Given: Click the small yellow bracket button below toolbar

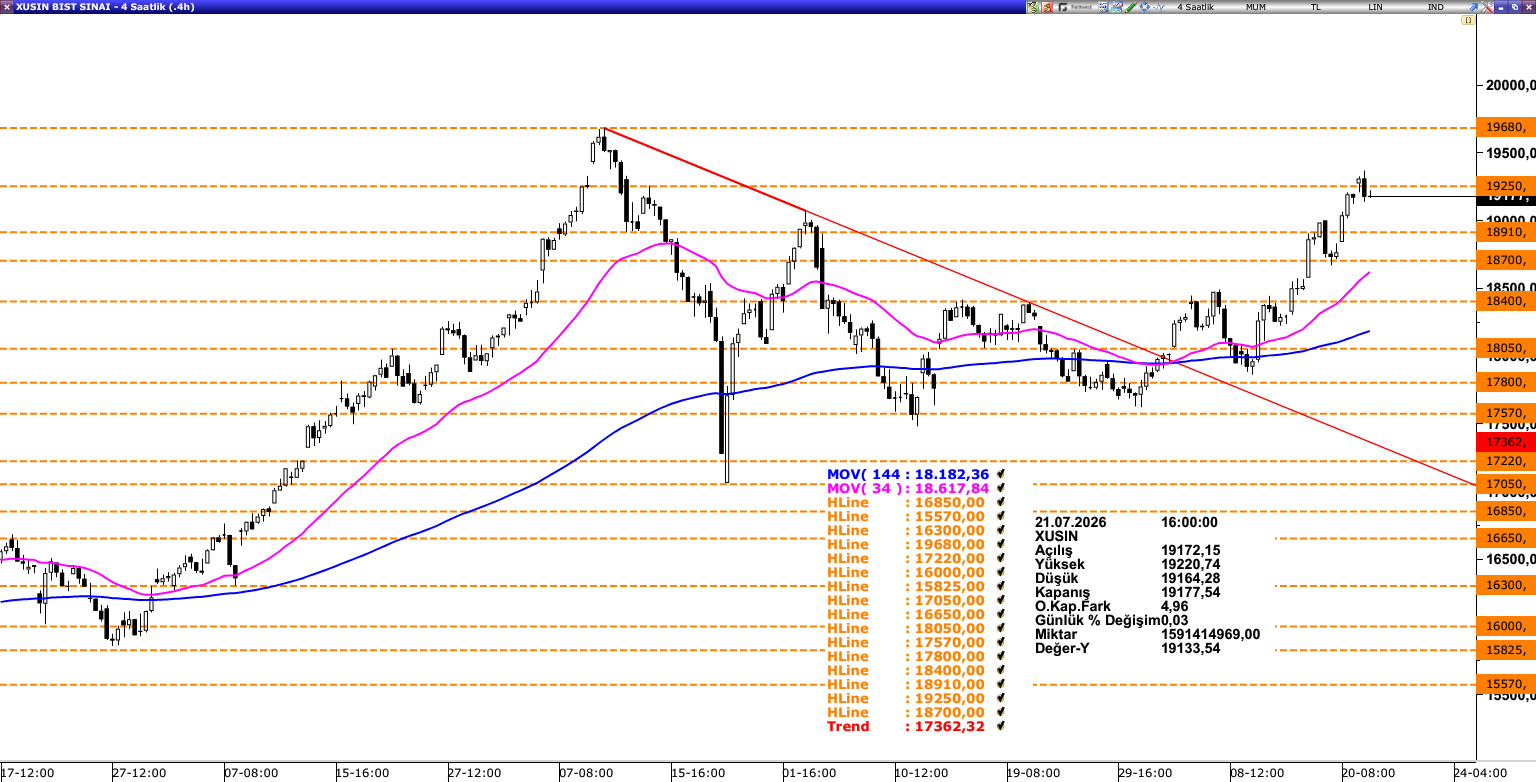Looking at the screenshot, I should [1468, 20].
